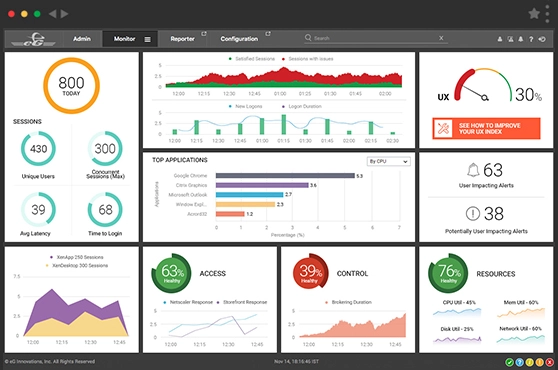
Task: Click the red critical X status icon
Action: pos(550,362)
